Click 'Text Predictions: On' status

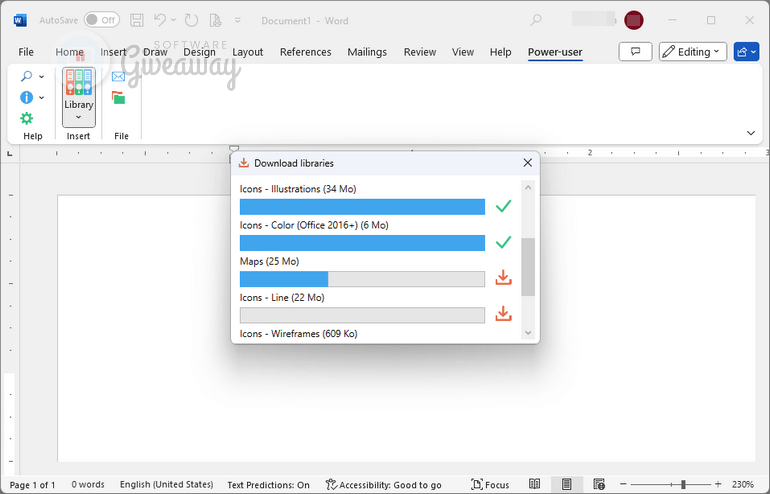269,485
